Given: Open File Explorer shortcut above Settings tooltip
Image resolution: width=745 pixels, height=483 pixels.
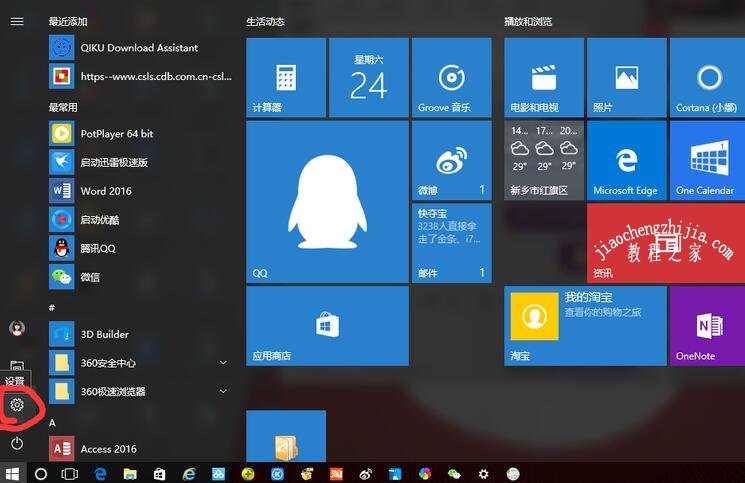Looking at the screenshot, I should (17, 366).
